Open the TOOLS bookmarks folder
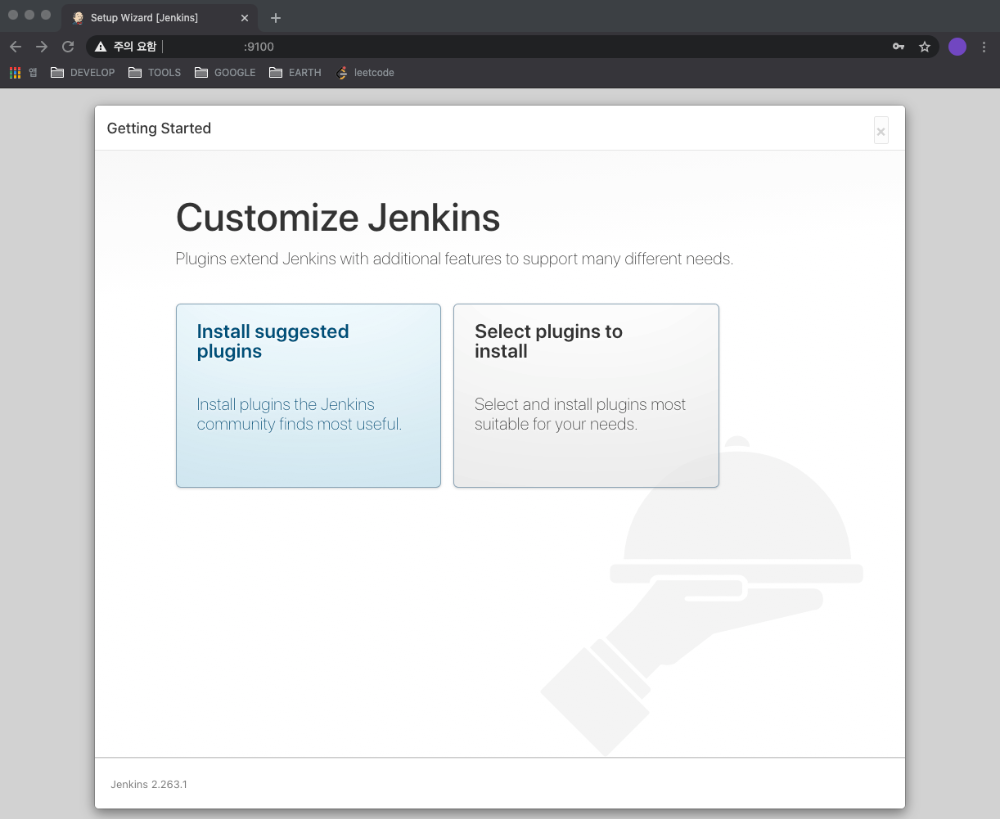The image size is (1000, 819). pyautogui.click(x=154, y=73)
